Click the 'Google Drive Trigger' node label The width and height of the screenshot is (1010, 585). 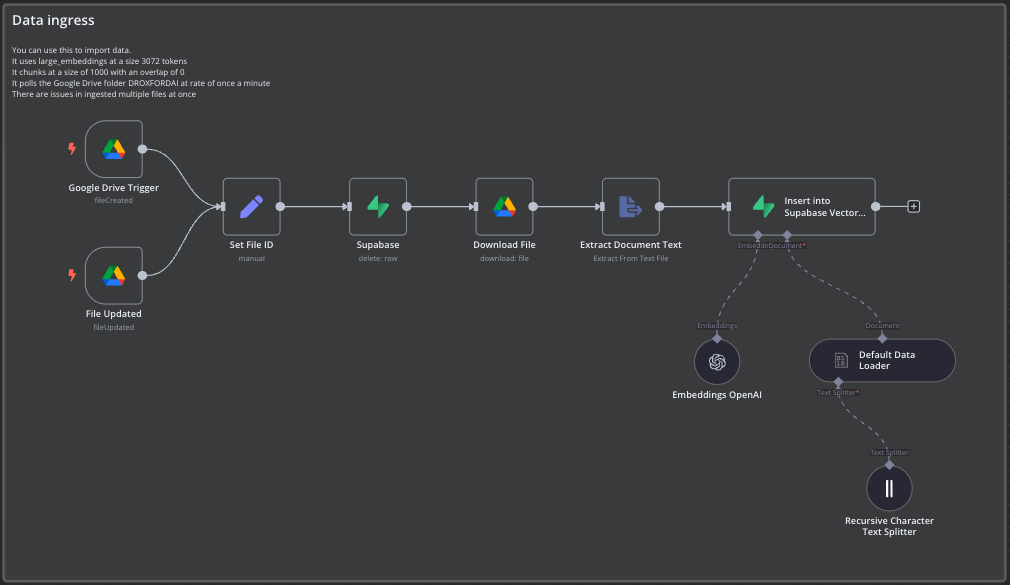113,187
